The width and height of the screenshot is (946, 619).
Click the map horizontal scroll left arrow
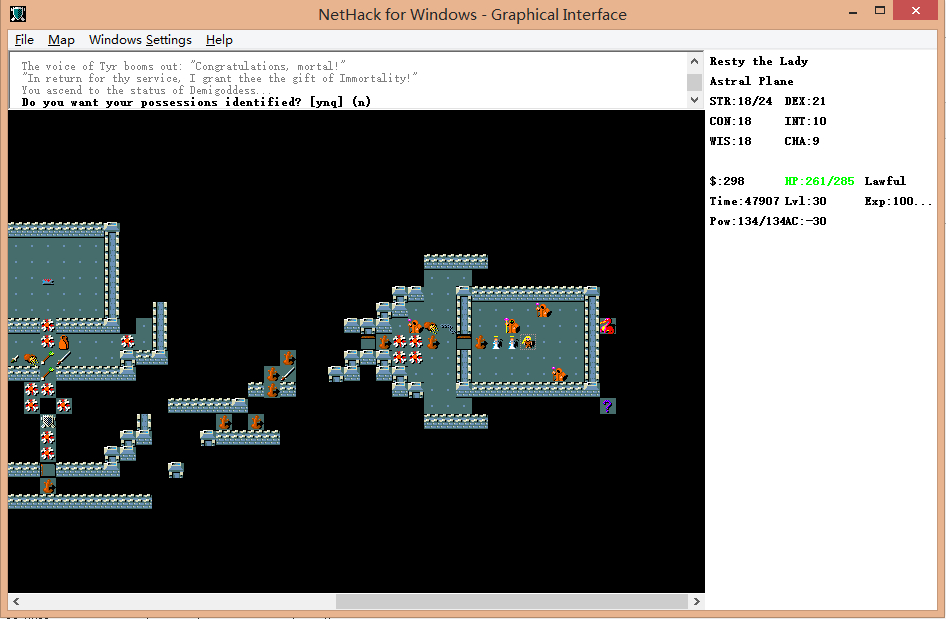pyautogui.click(x=16, y=601)
